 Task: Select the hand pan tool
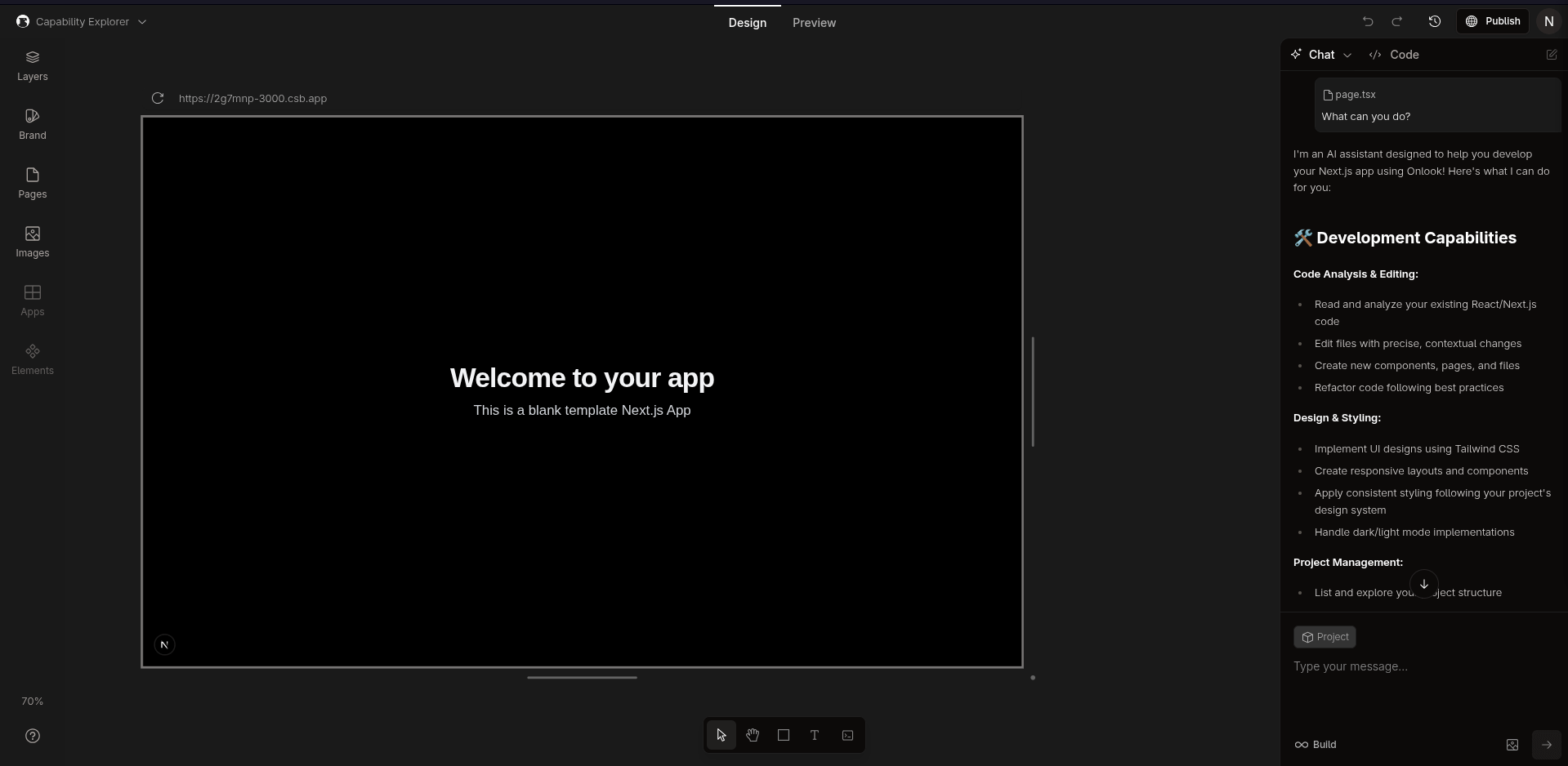[x=752, y=735]
